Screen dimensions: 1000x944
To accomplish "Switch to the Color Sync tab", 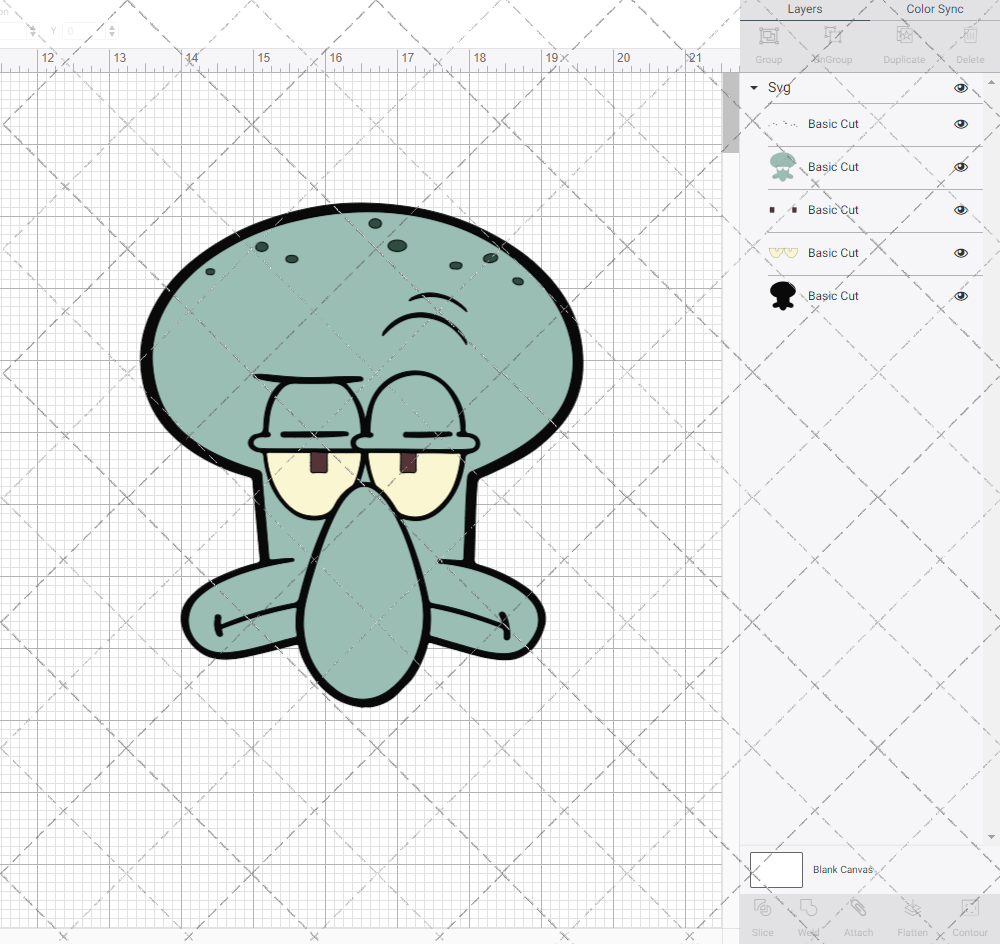I will pos(934,9).
